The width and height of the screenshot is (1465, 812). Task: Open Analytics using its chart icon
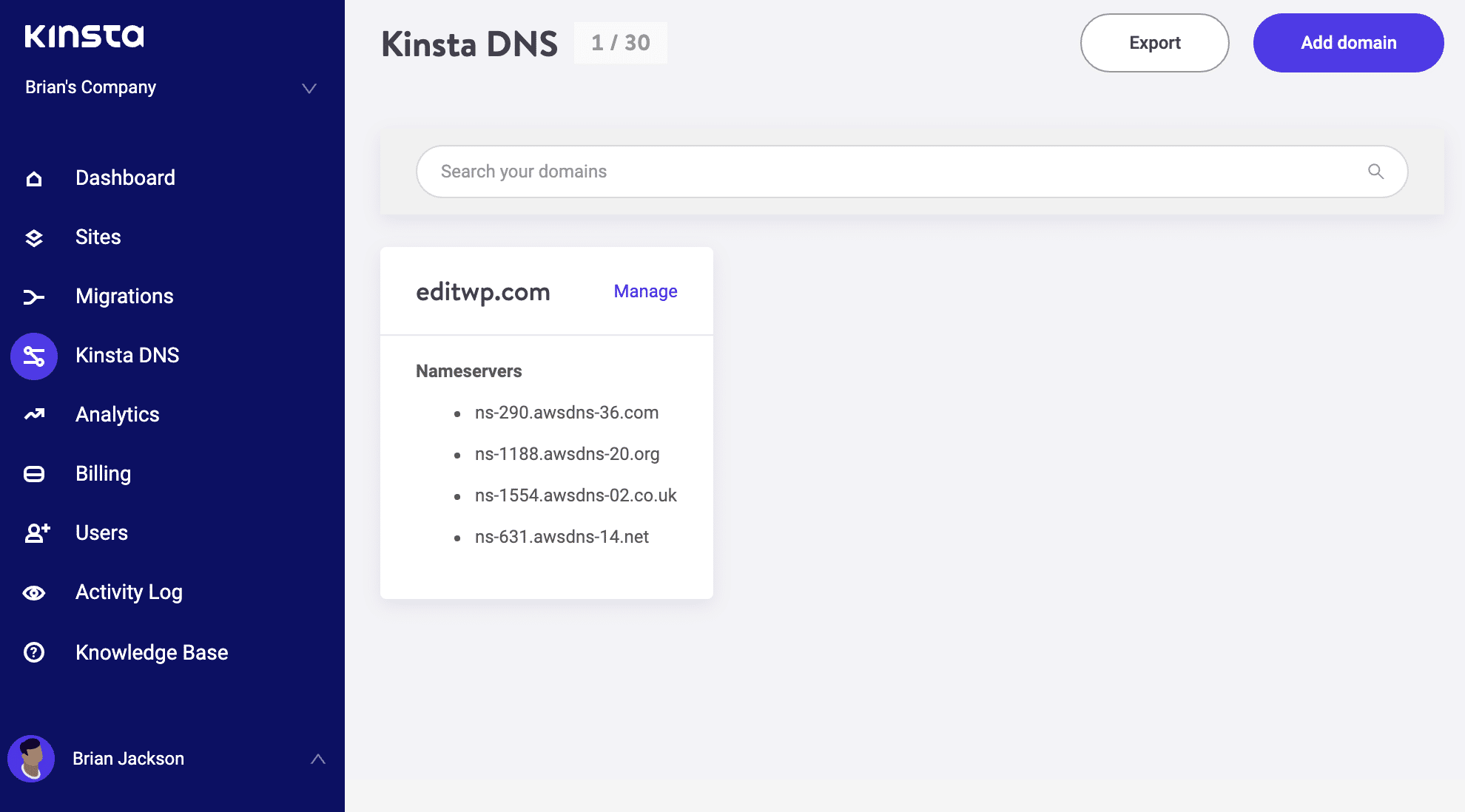[x=33, y=415]
